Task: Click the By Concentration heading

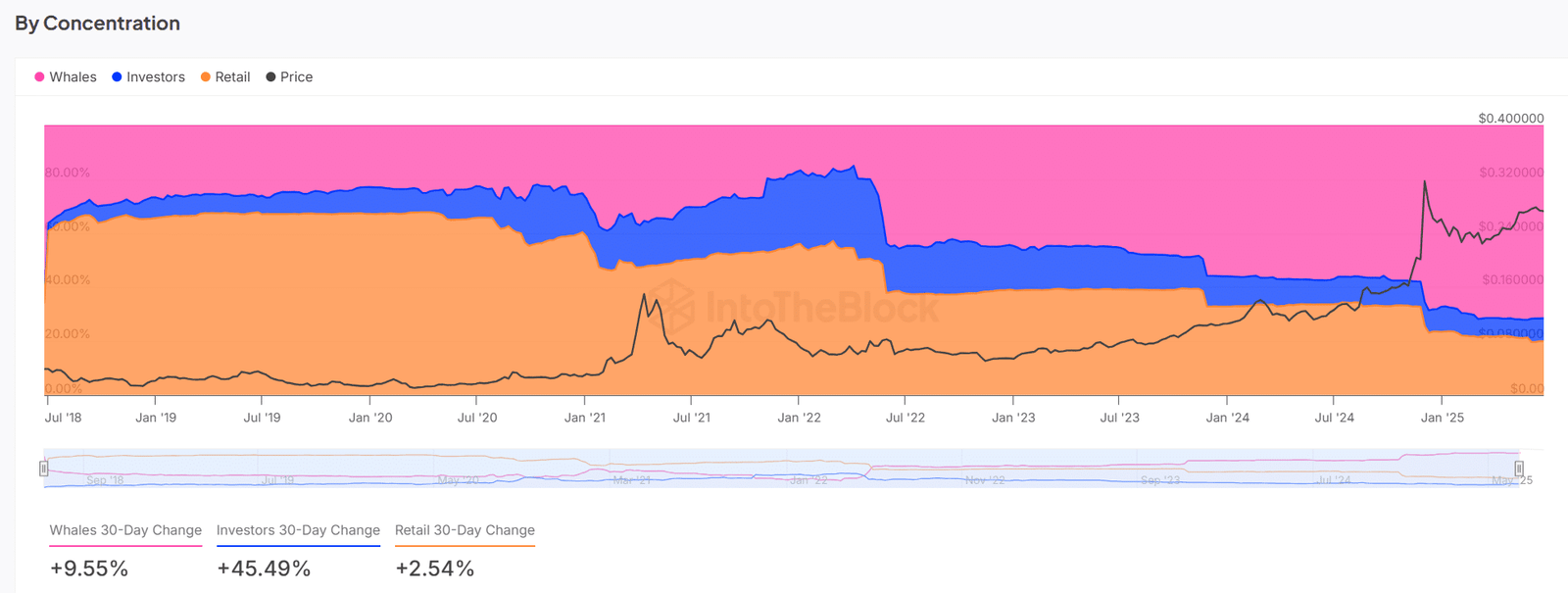Action: click(97, 24)
